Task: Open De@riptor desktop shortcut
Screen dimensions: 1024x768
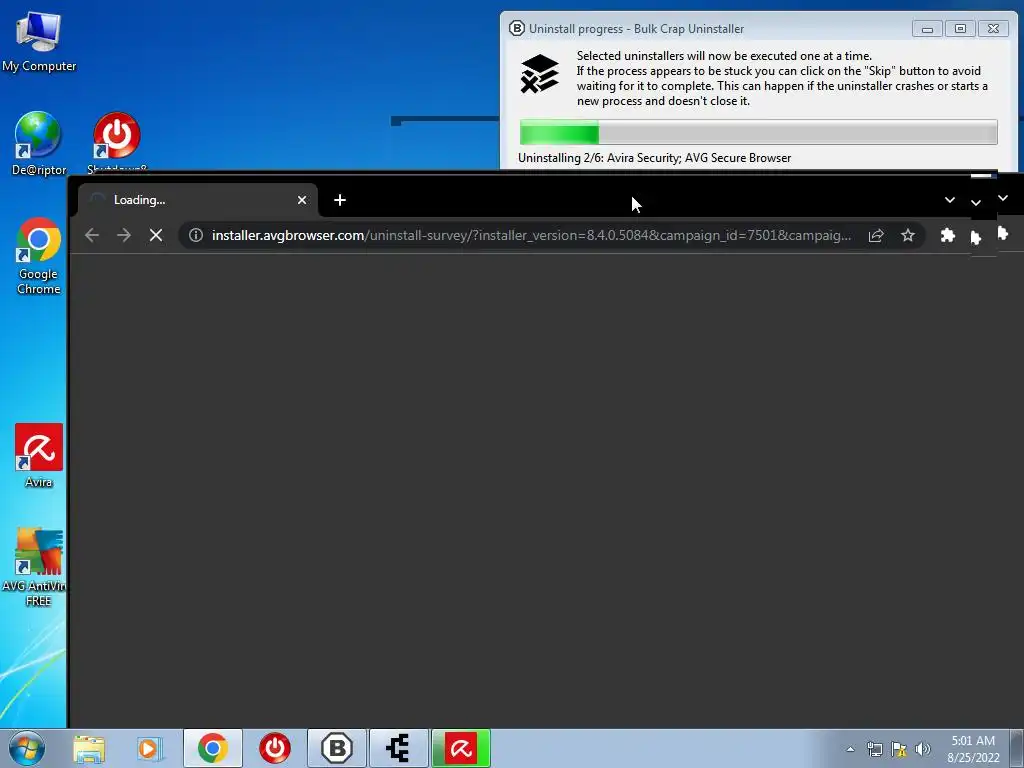Action: tap(39, 143)
